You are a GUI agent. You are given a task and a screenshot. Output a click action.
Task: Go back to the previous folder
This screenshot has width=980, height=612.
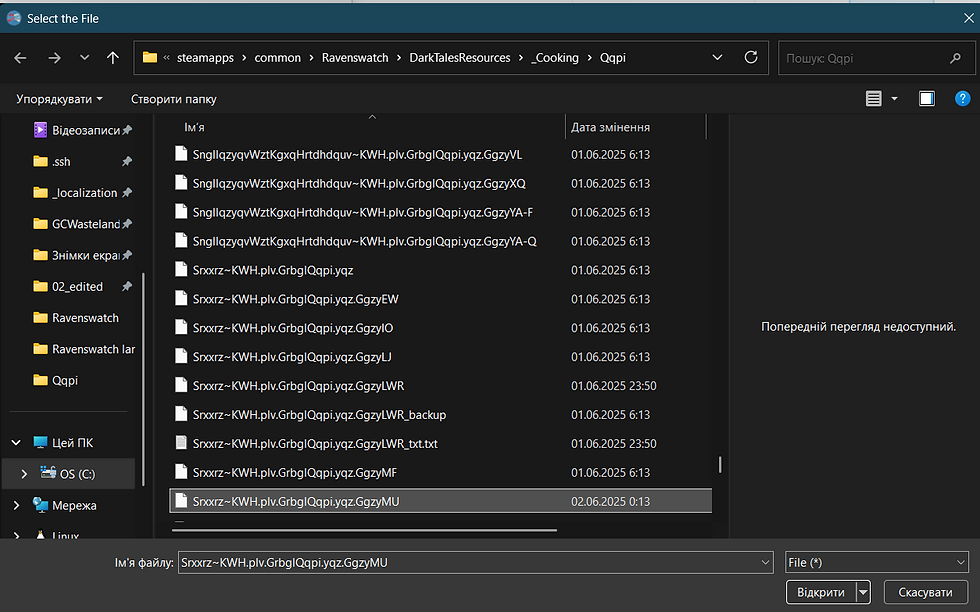[20, 58]
